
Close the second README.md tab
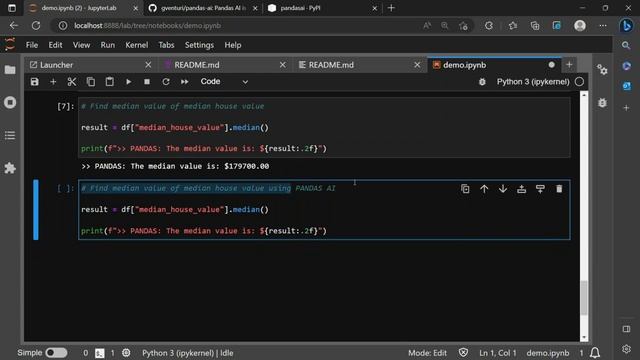[417, 65]
